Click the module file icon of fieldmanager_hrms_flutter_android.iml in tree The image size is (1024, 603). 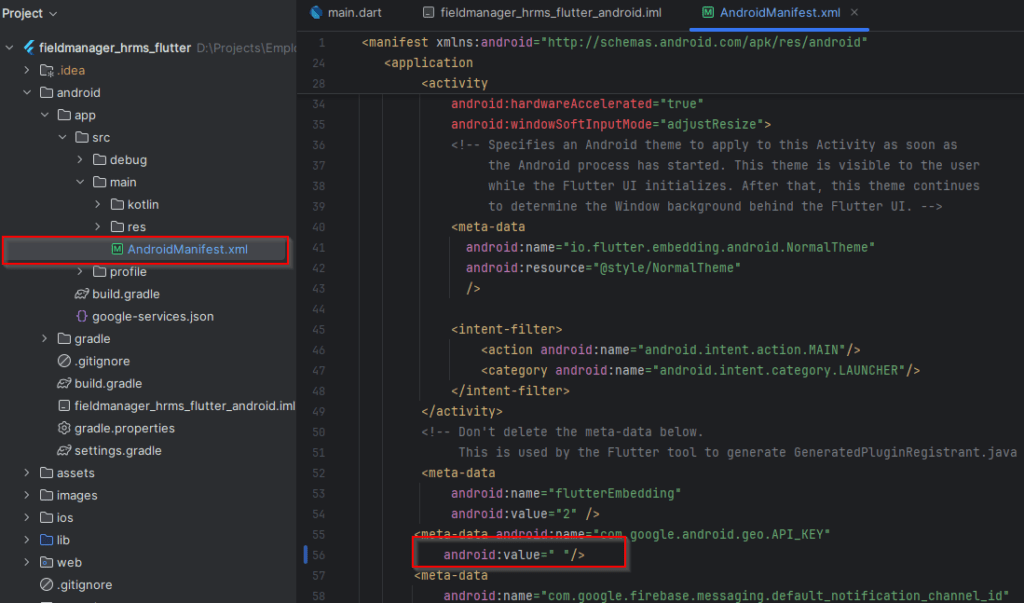64,406
